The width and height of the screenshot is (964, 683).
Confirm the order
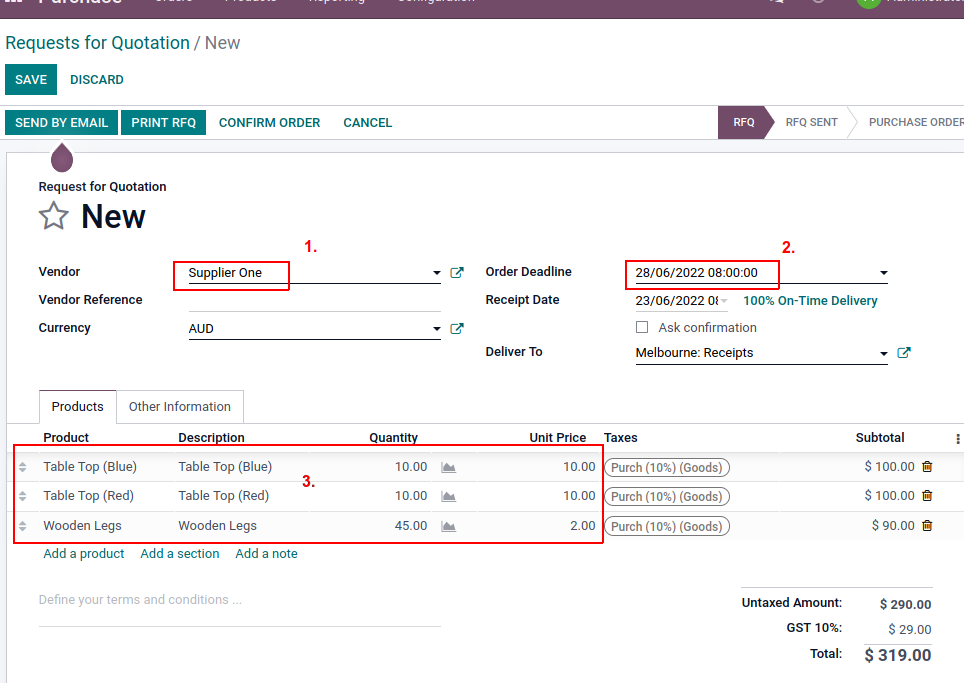(269, 122)
